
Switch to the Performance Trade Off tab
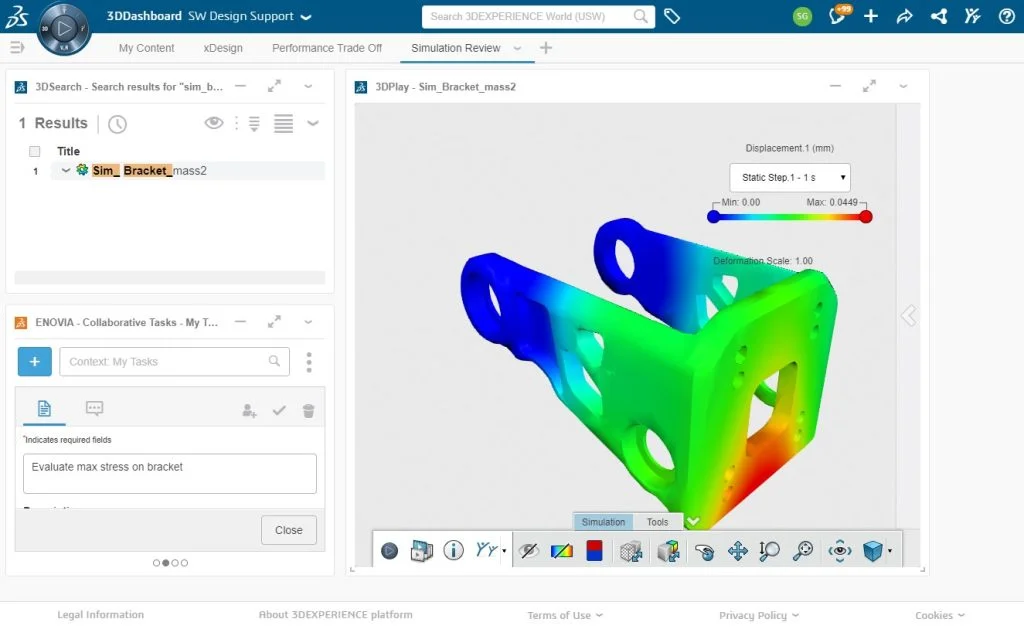[x=327, y=48]
